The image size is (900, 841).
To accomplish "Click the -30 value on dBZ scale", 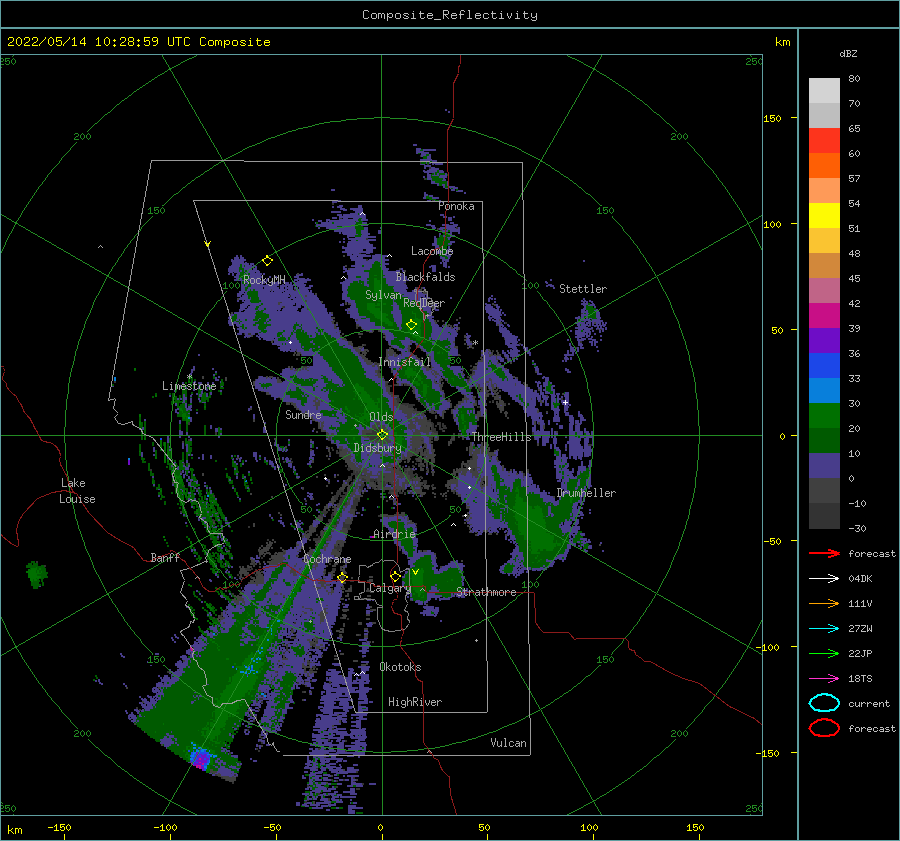I will click(857, 528).
